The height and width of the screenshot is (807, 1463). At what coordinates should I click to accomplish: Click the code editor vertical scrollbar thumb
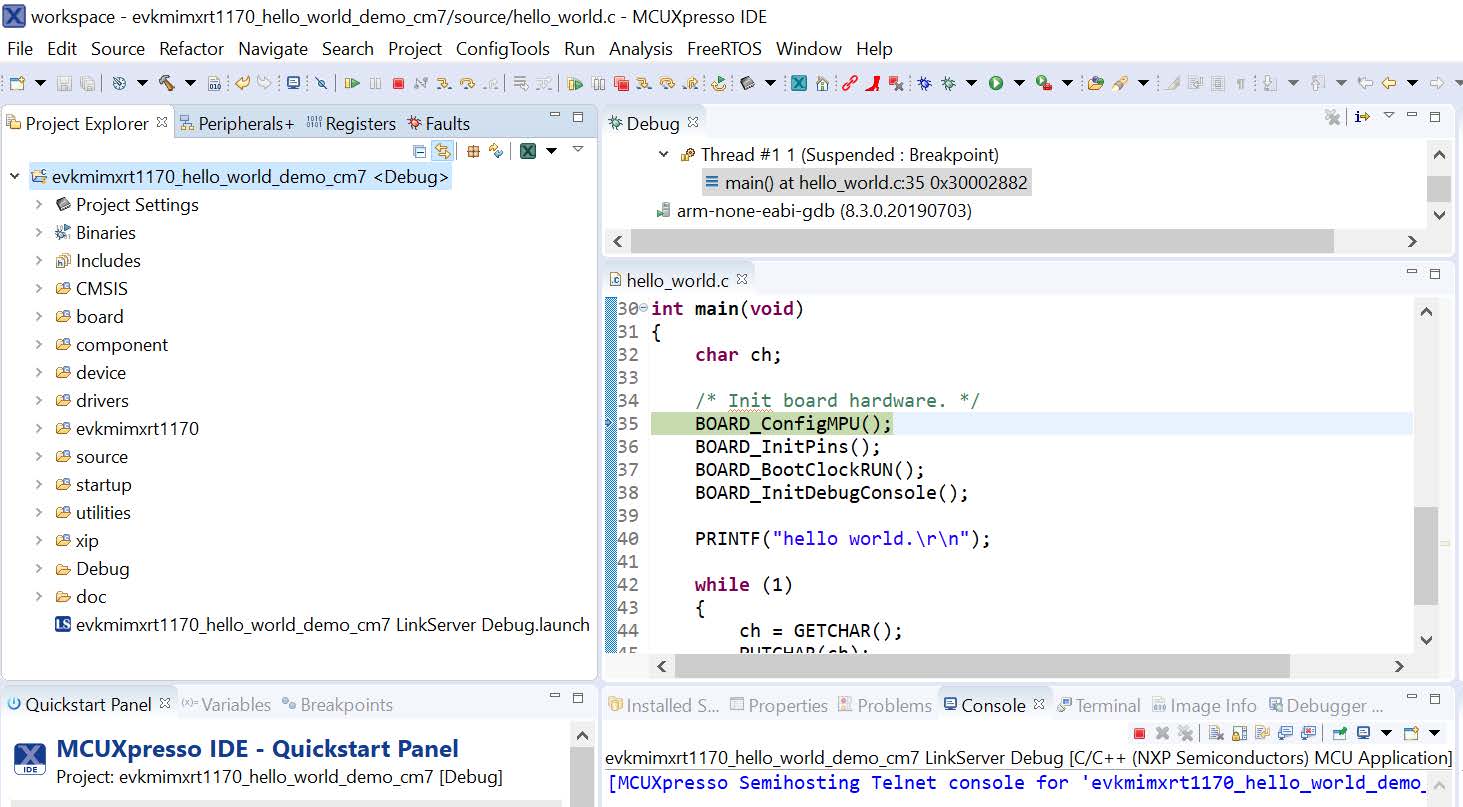(1426, 555)
